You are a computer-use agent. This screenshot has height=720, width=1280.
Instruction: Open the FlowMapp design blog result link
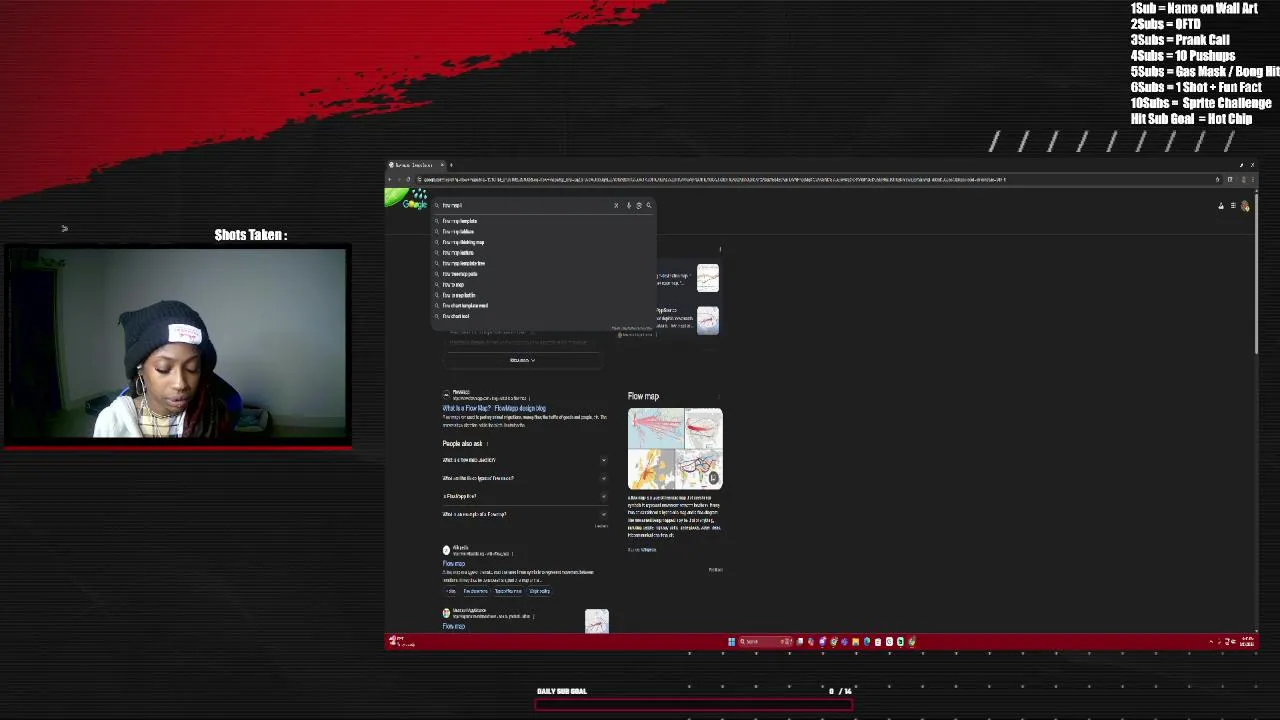click(494, 408)
